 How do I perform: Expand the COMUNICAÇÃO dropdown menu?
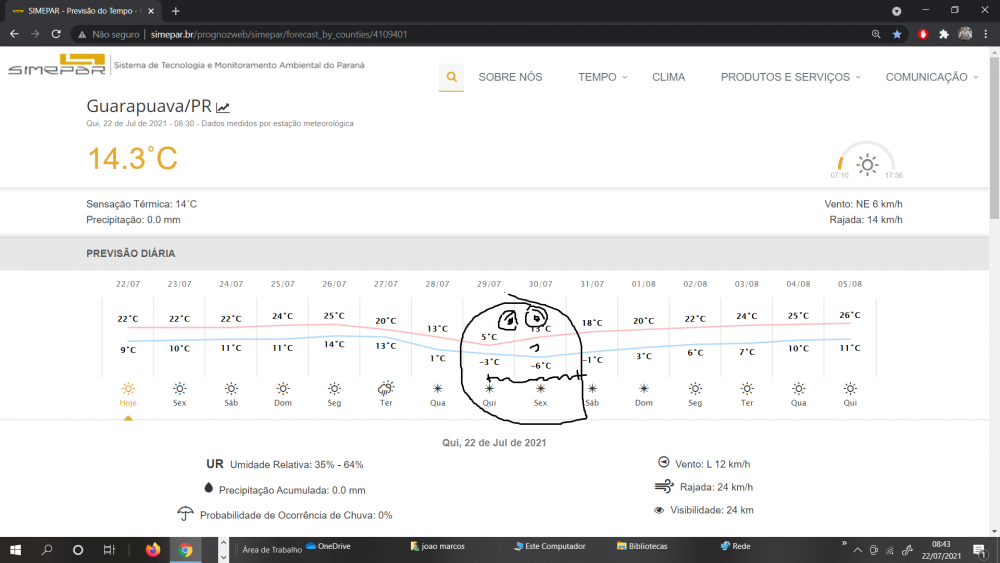tap(931, 77)
